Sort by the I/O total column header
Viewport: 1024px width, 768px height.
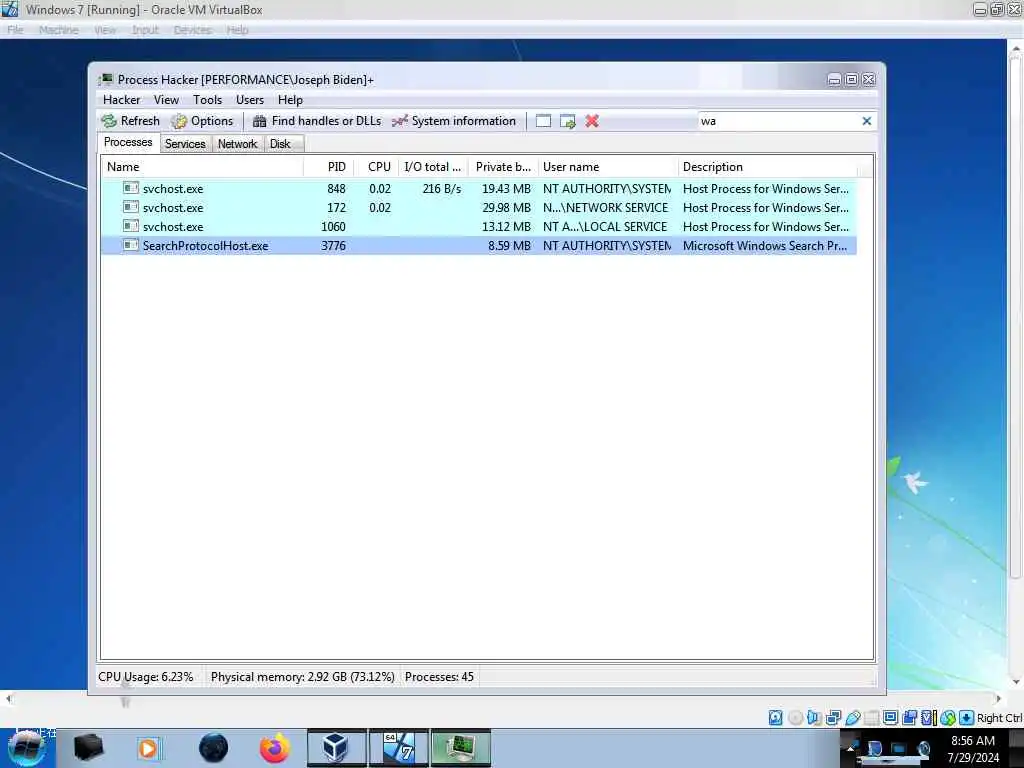click(432, 167)
